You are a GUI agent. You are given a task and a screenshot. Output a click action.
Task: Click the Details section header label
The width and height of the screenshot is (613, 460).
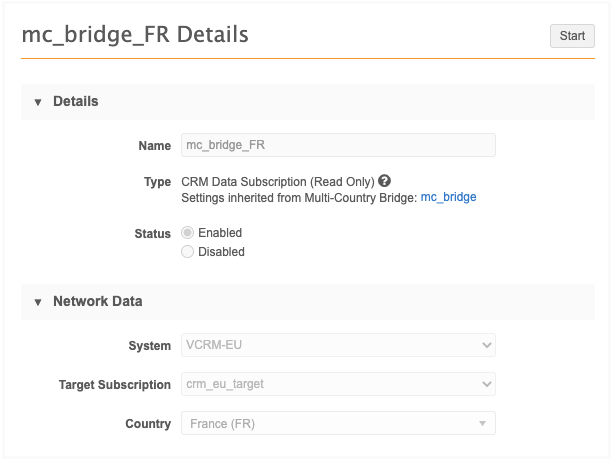click(75, 102)
